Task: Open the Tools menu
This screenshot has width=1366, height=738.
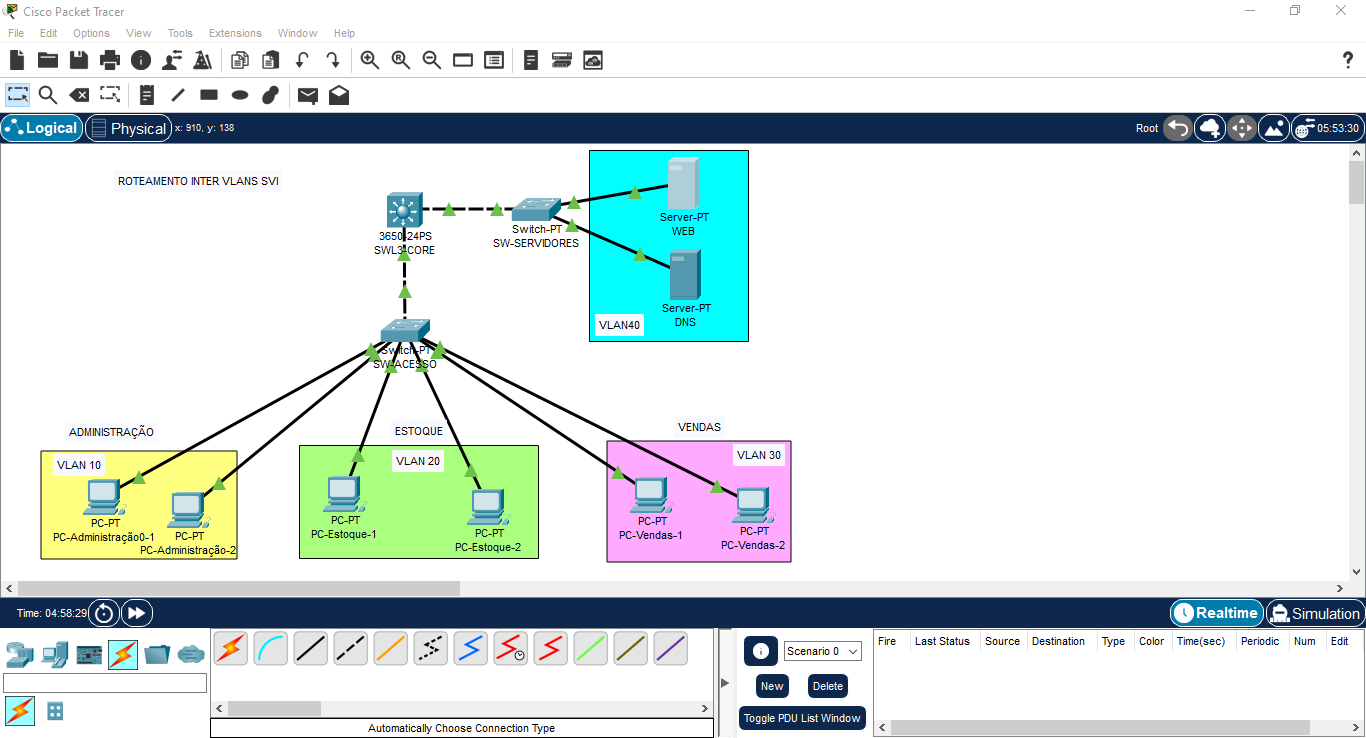Action: 180,33
